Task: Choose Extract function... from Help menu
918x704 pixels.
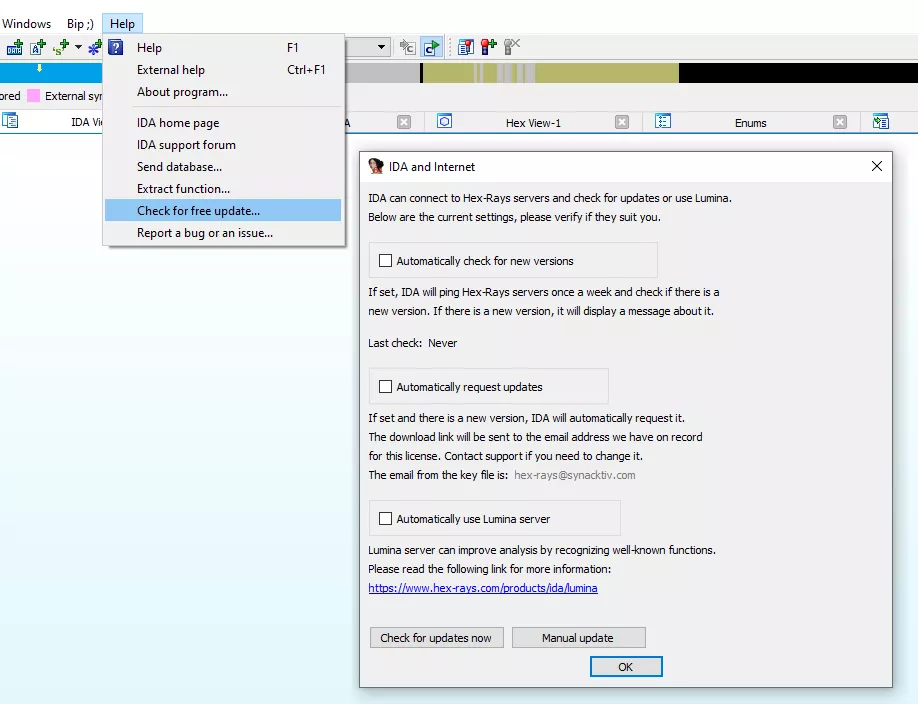Action: 223,189
